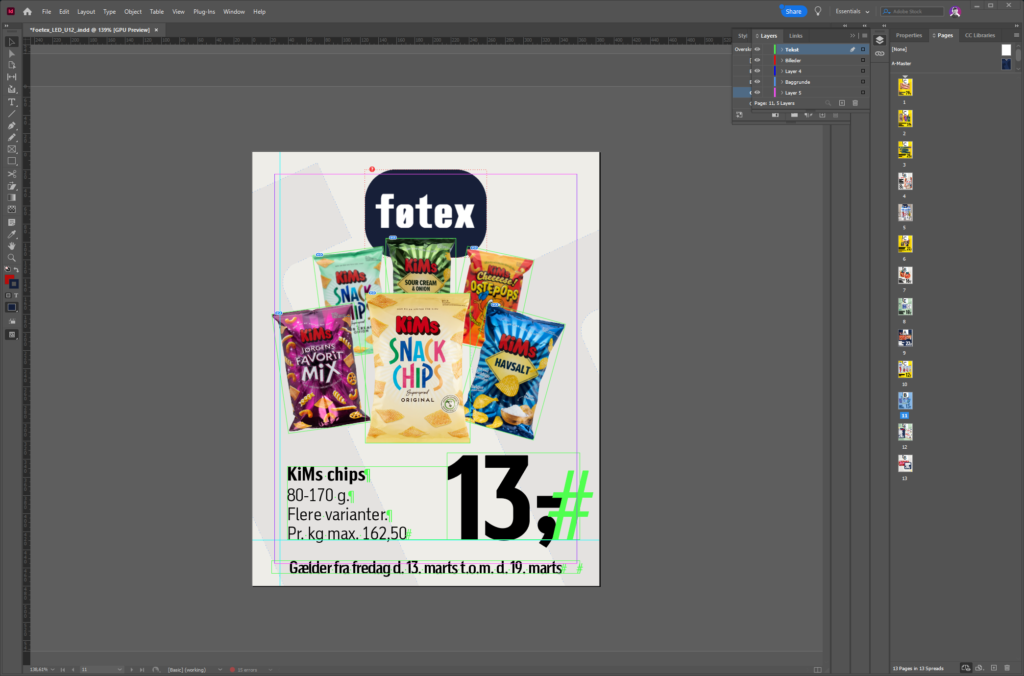
Task: Click the create new layer icon
Action: click(842, 103)
